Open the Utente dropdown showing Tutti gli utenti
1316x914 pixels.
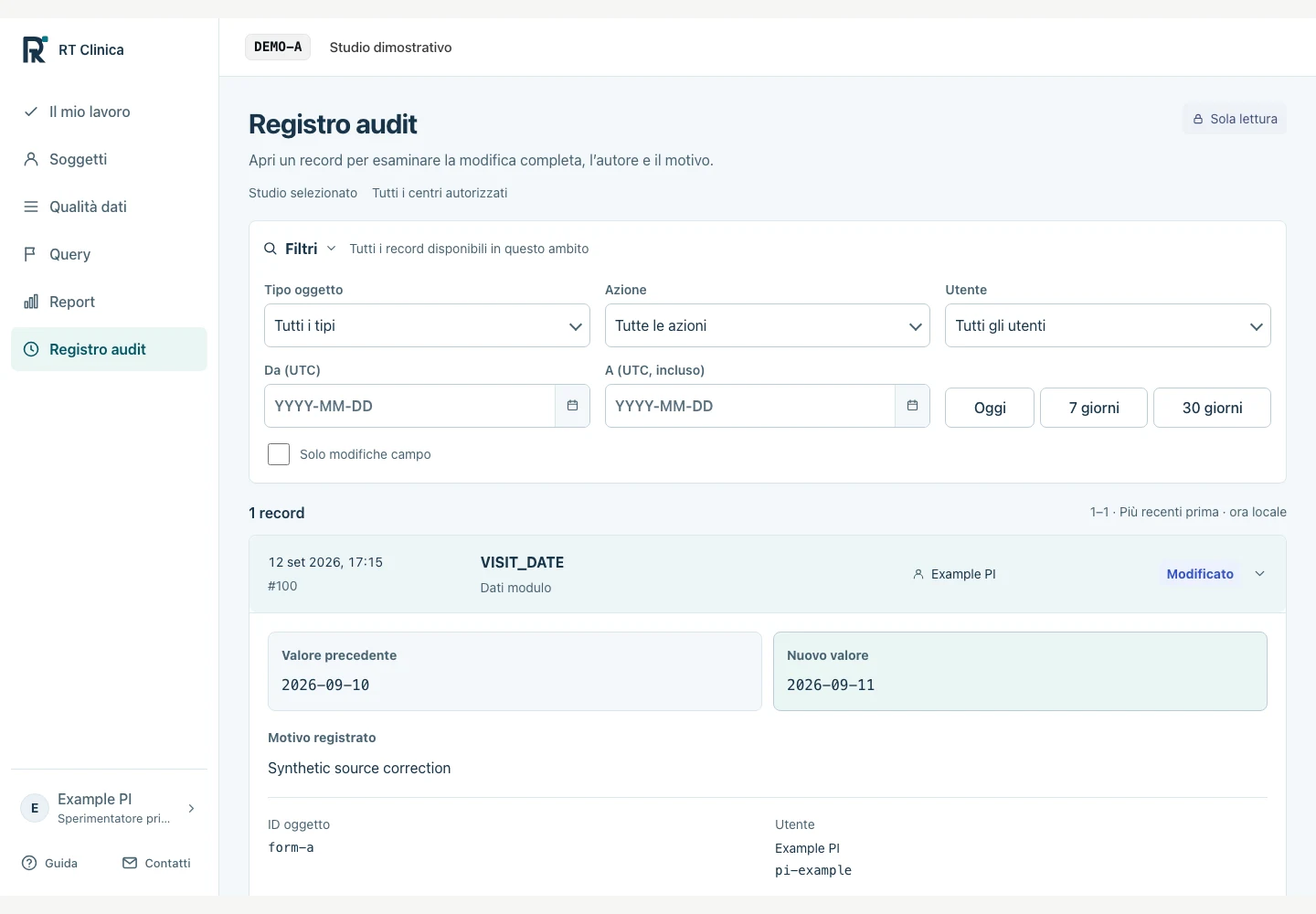[x=1108, y=325]
